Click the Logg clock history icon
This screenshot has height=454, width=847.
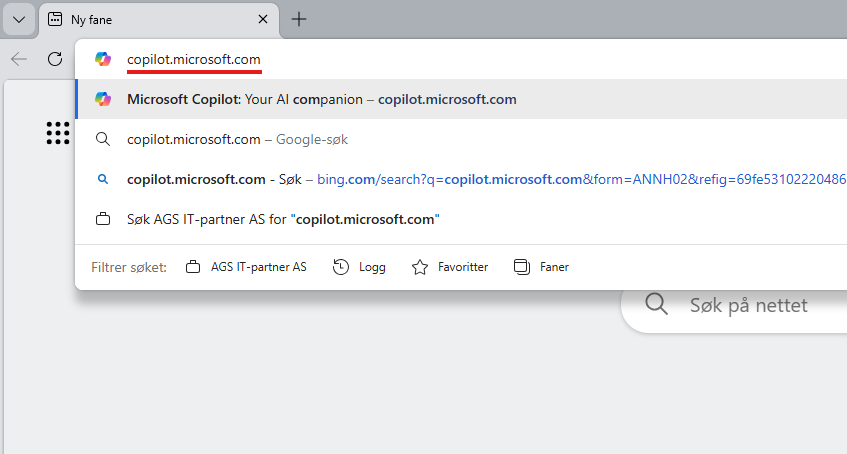[x=341, y=267]
